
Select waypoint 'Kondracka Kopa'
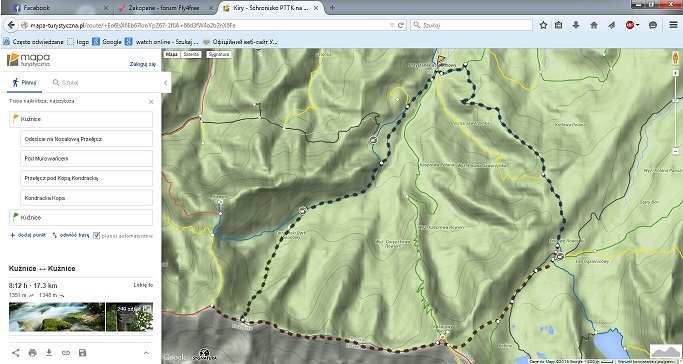coord(86,198)
